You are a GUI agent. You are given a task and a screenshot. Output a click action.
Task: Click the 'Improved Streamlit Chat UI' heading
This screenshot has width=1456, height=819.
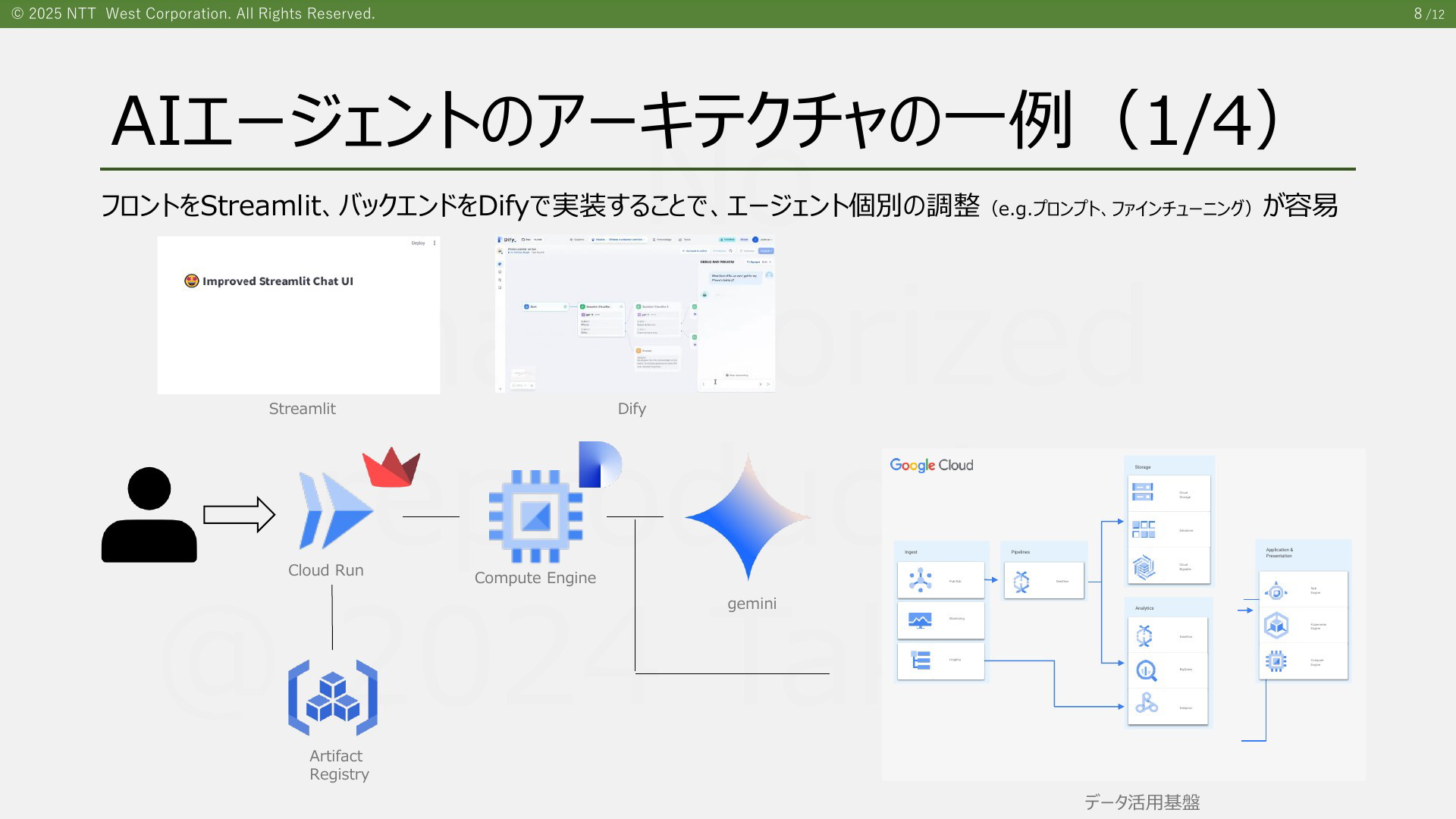278,281
